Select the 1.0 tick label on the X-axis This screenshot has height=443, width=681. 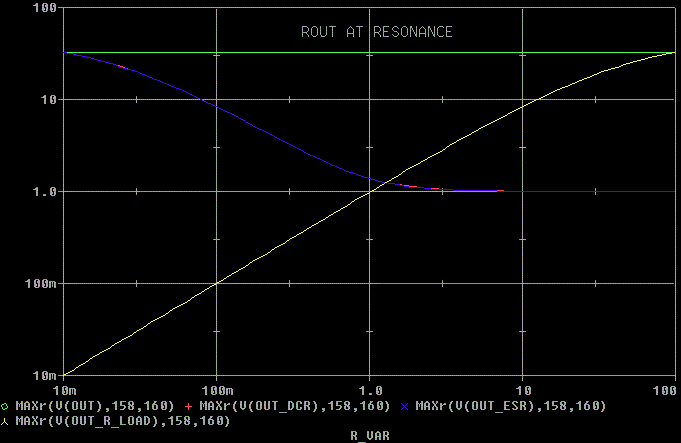tap(370, 388)
